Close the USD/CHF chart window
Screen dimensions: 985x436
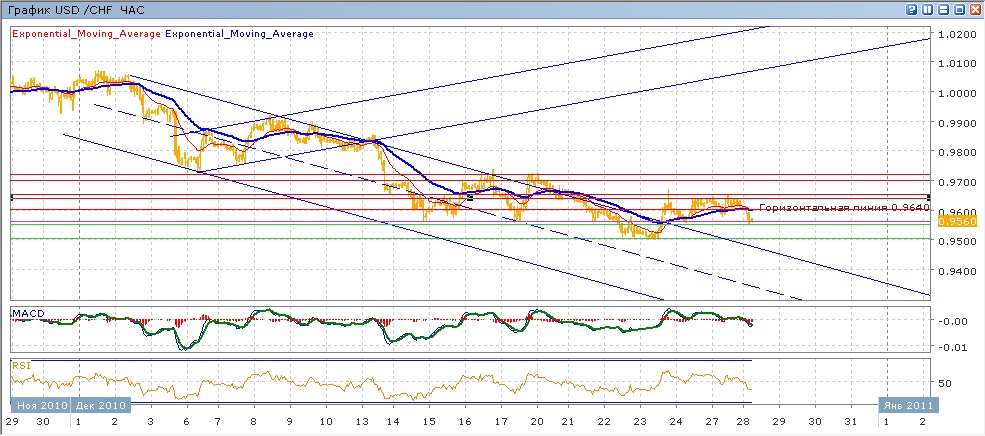click(x=974, y=10)
